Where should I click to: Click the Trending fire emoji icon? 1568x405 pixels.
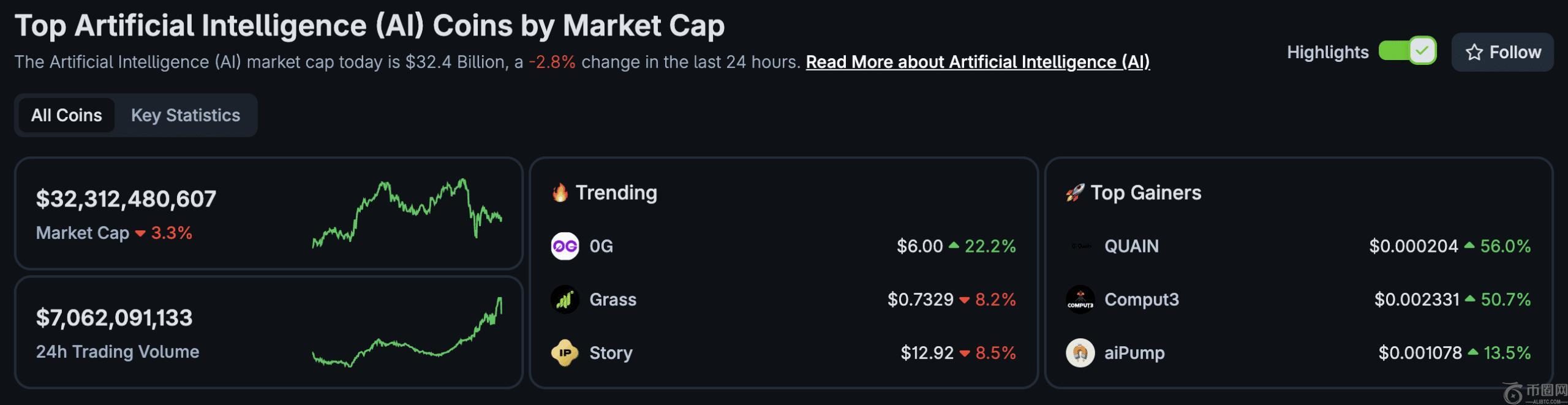560,193
